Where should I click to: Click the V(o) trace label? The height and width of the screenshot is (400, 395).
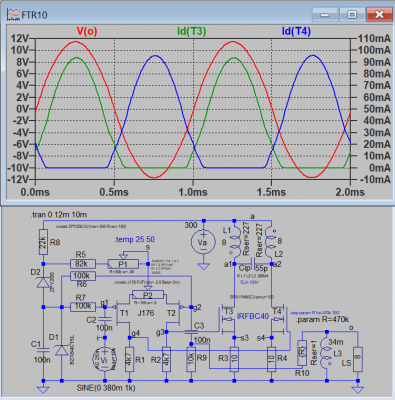pos(87,31)
